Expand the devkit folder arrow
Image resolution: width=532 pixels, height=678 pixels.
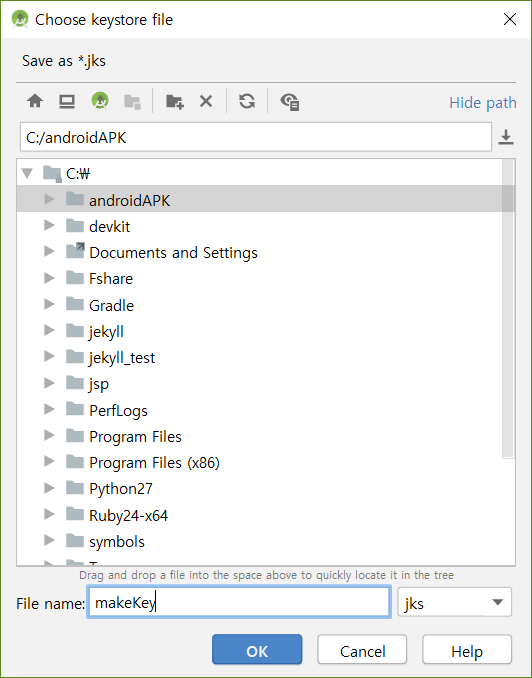[49, 225]
